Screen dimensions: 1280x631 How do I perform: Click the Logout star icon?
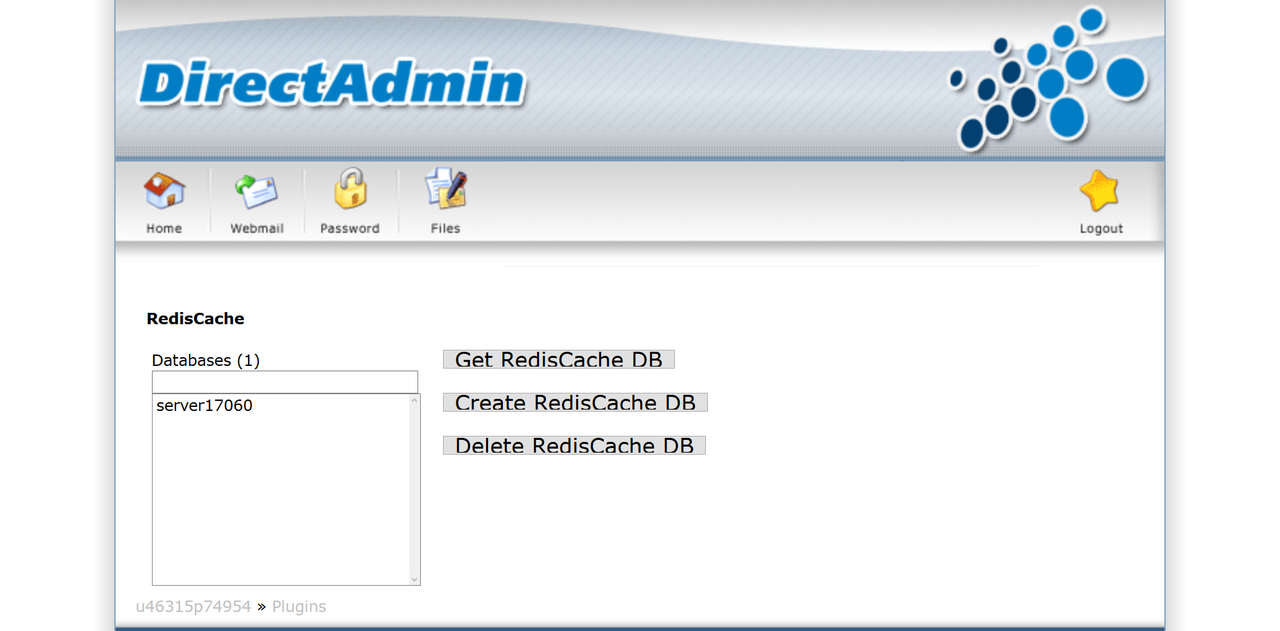coord(1100,190)
